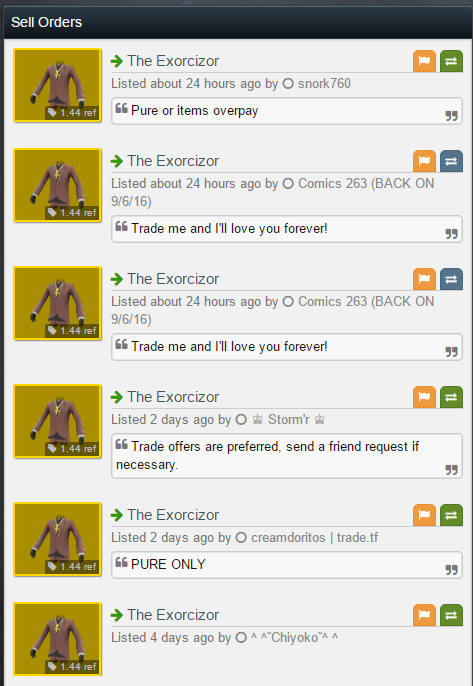Send trade offer to Chiyoko via green button
This screenshot has height=686, width=473.
(451, 615)
